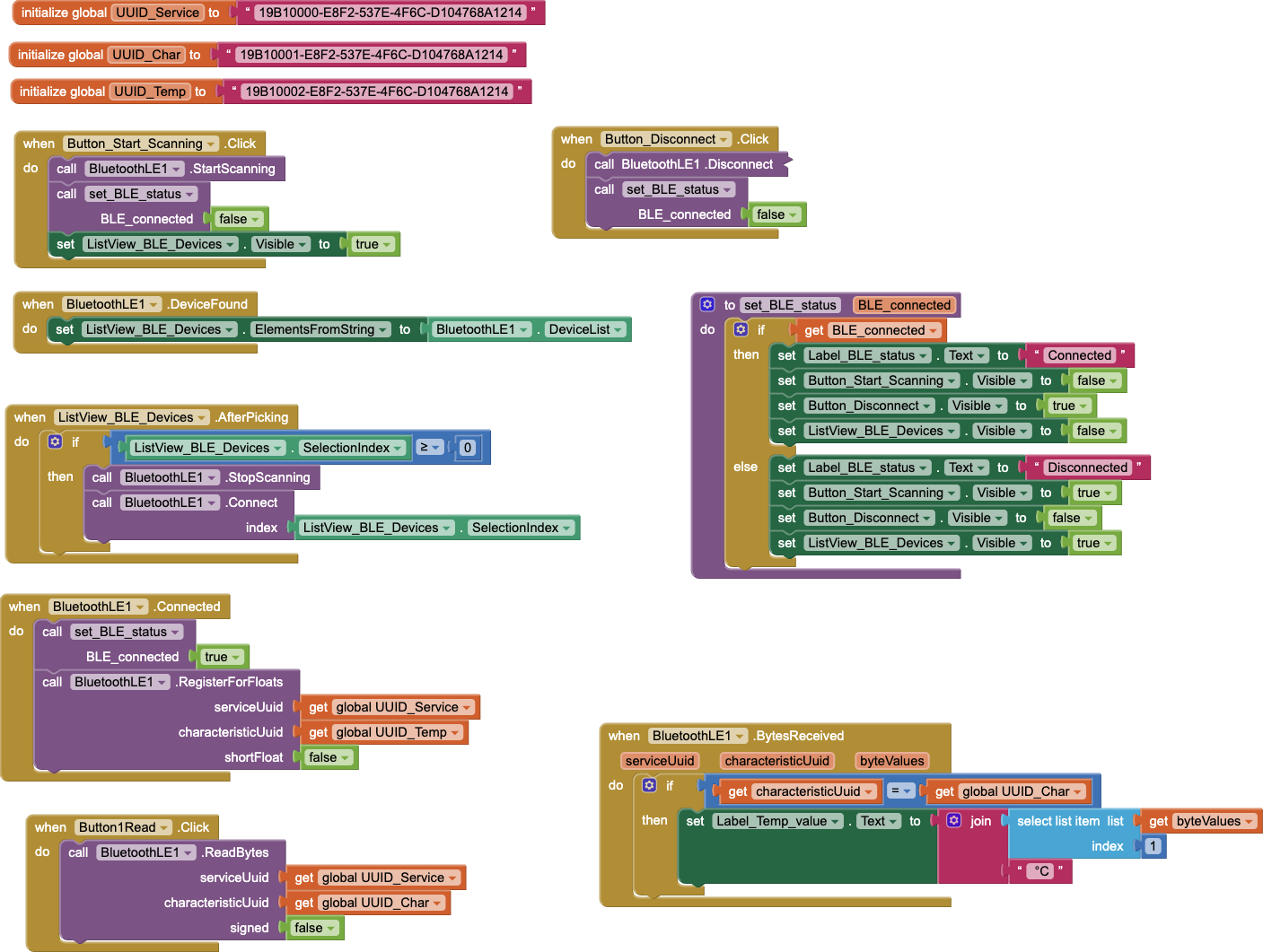
Task: Toggle signed false value in ReadBytes call
Action: pyautogui.click(x=314, y=928)
